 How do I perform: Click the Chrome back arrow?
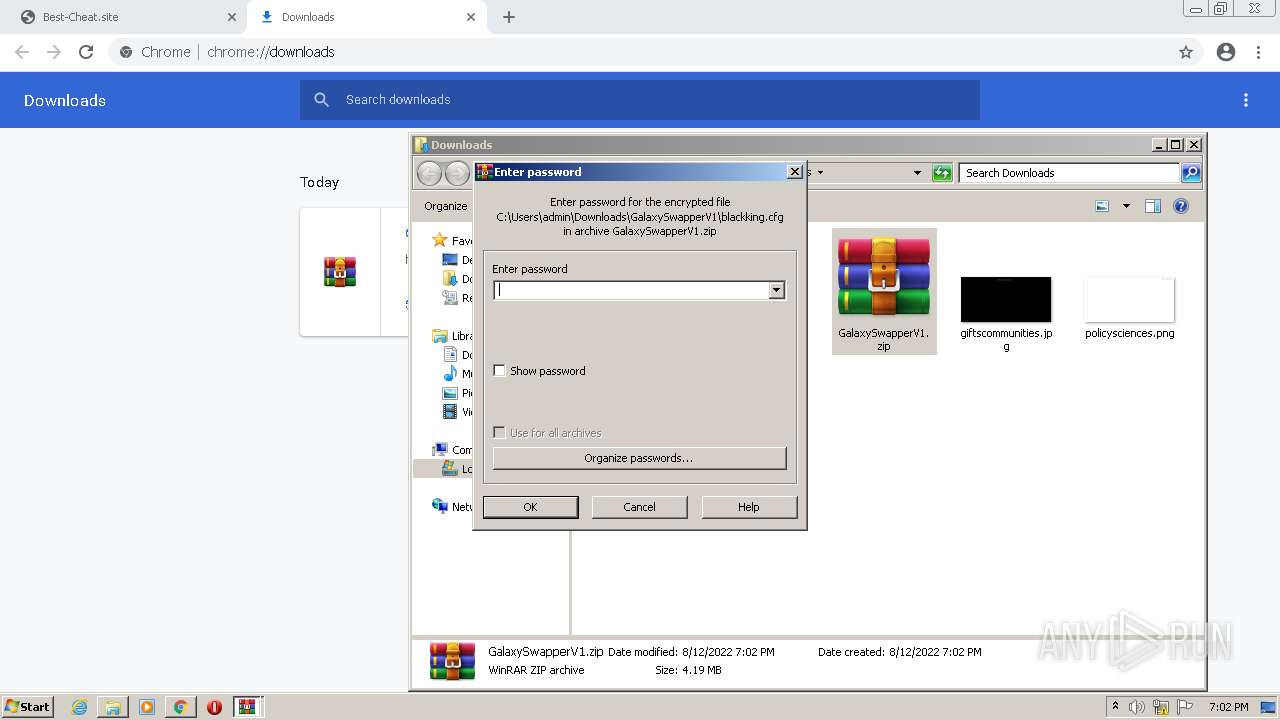[x=22, y=52]
